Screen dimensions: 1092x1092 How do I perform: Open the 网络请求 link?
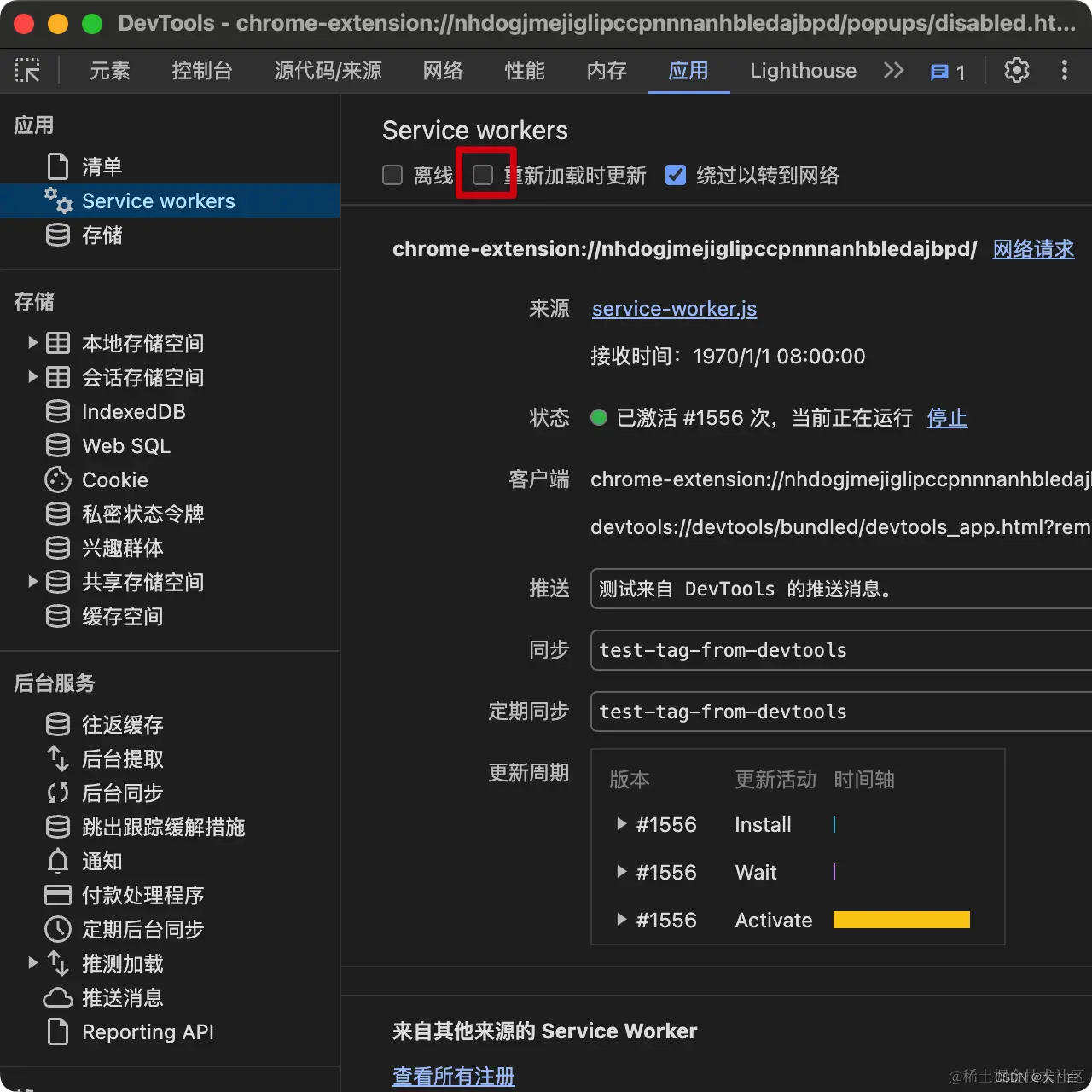(x=1033, y=249)
